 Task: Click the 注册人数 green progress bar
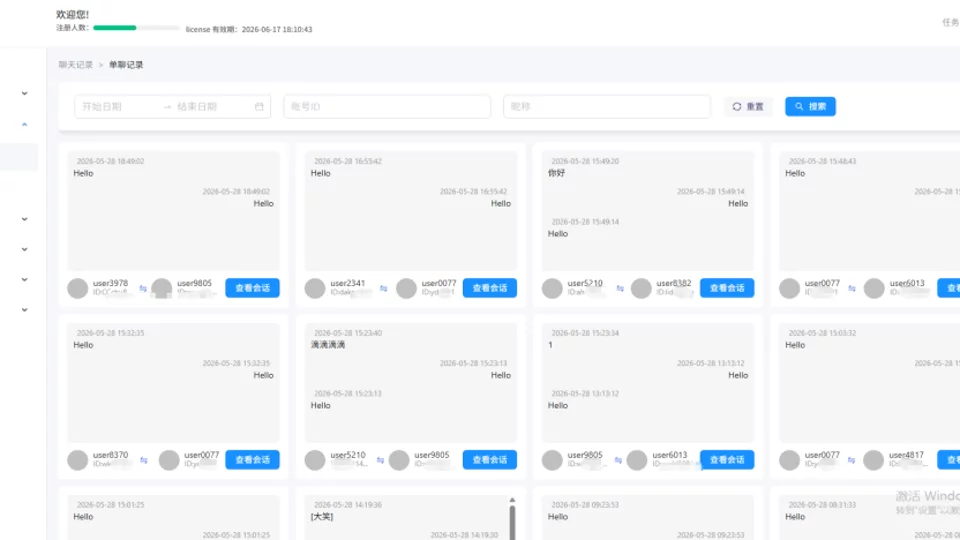point(136,28)
